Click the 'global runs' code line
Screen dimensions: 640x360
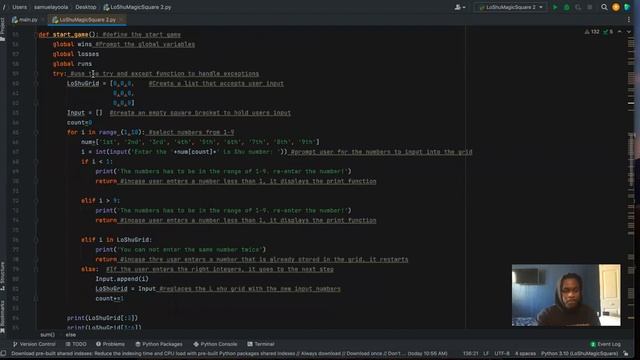click(x=72, y=64)
